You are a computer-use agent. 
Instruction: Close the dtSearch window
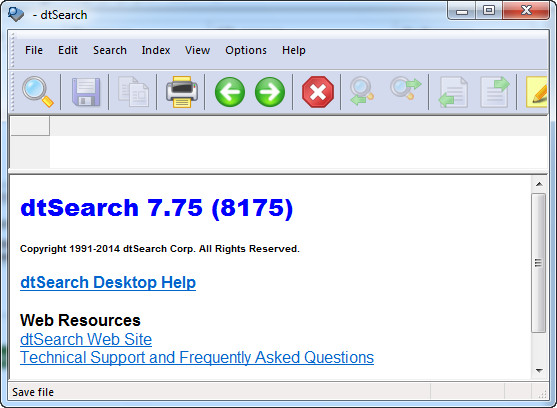(x=526, y=11)
